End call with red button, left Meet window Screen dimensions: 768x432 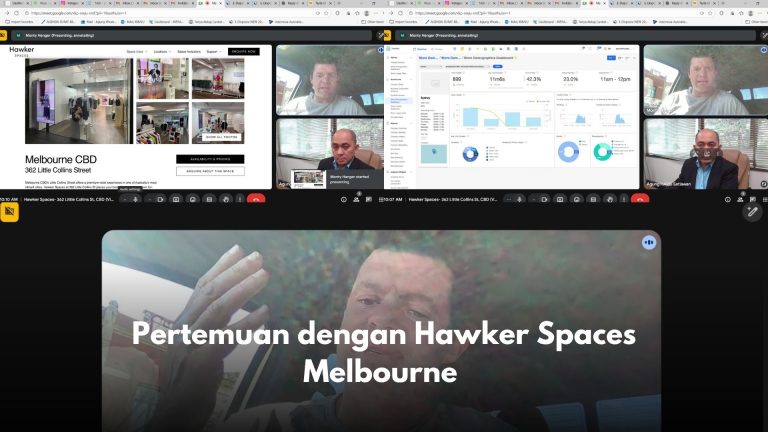[x=256, y=199]
